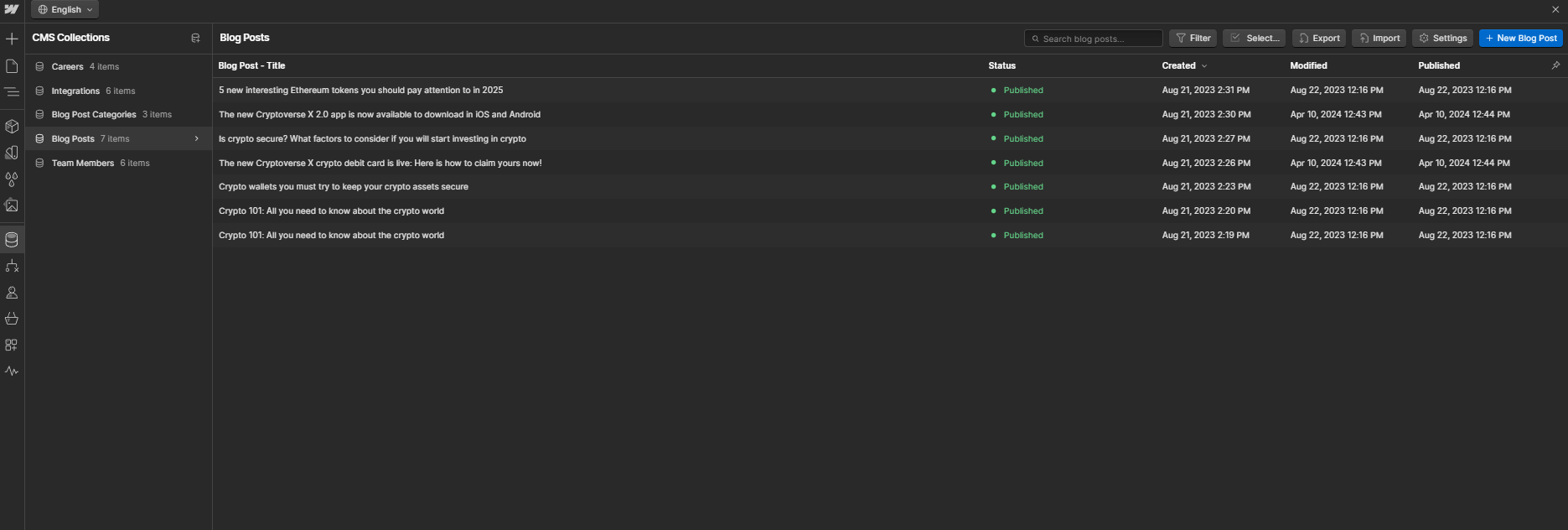Open the site activity pulse icon
1568x530 pixels.
coord(12,371)
